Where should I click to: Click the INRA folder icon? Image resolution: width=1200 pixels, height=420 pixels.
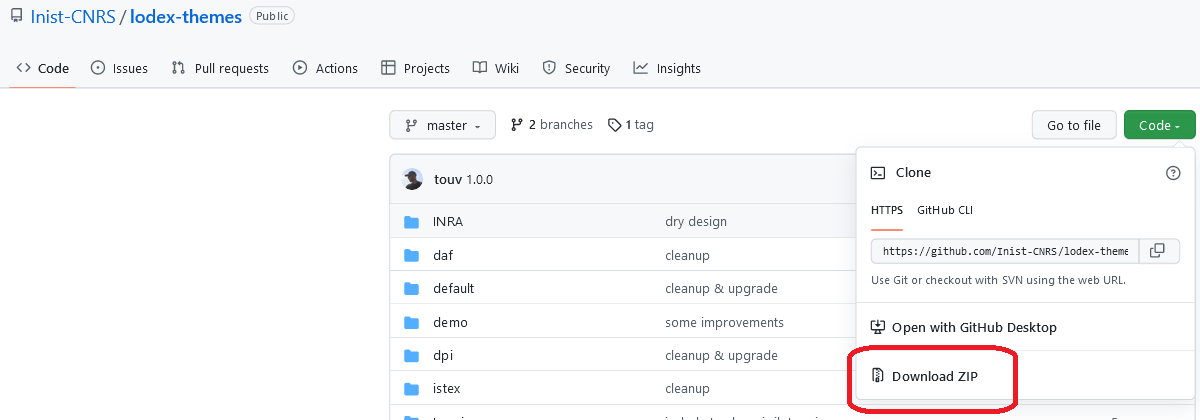coord(411,222)
